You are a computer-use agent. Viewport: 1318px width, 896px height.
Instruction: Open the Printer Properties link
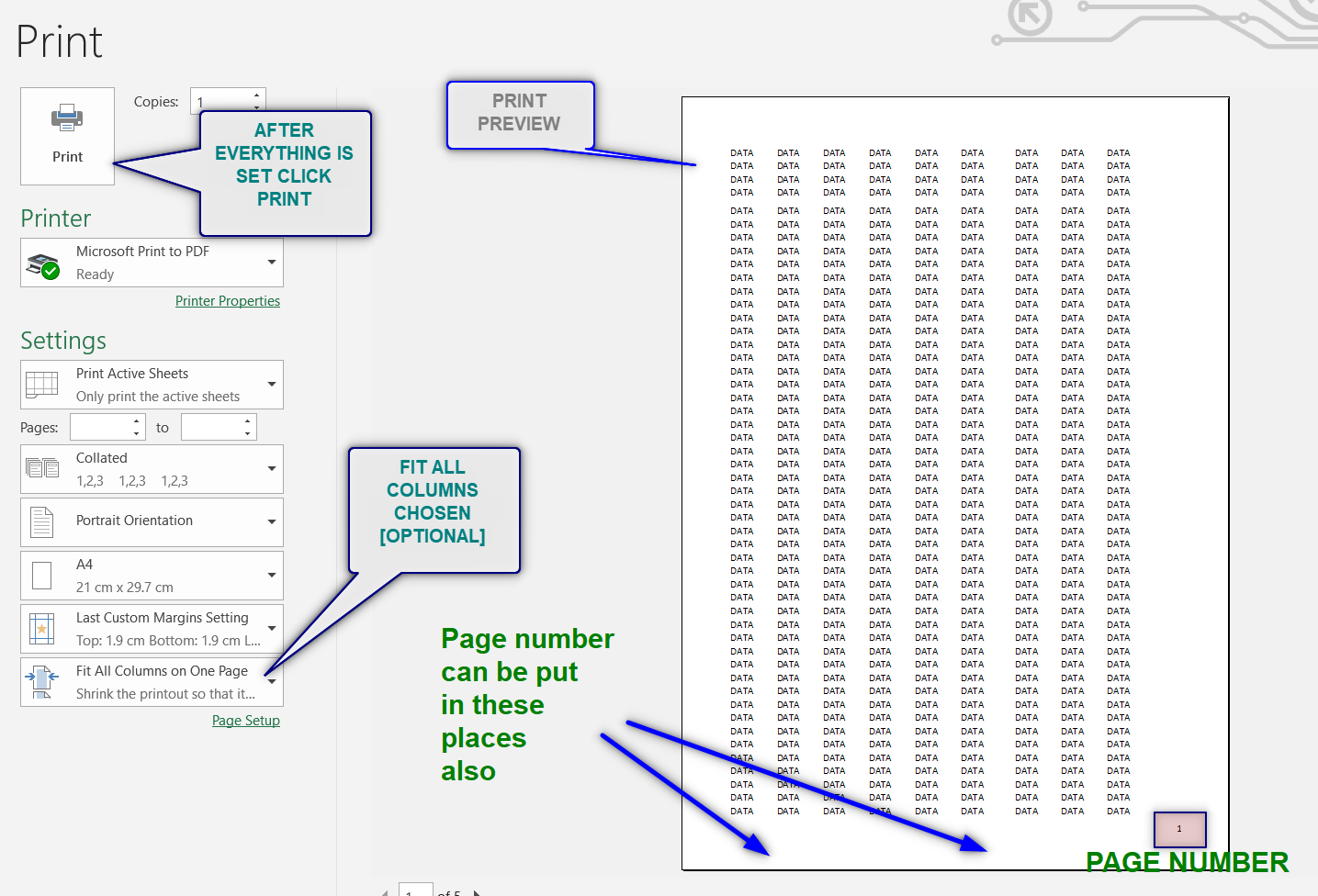tap(228, 301)
